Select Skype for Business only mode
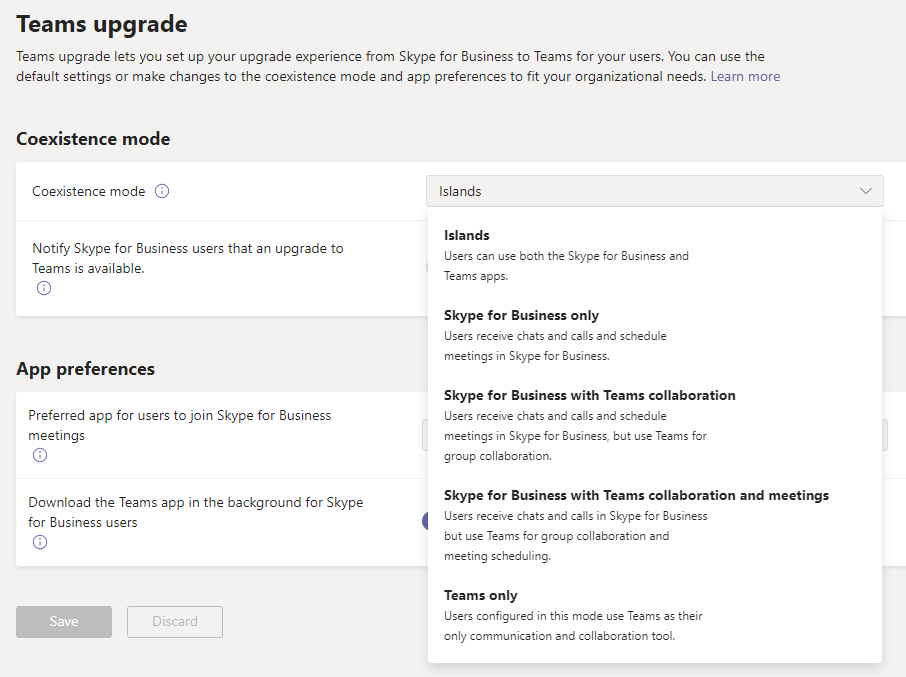 (655, 335)
